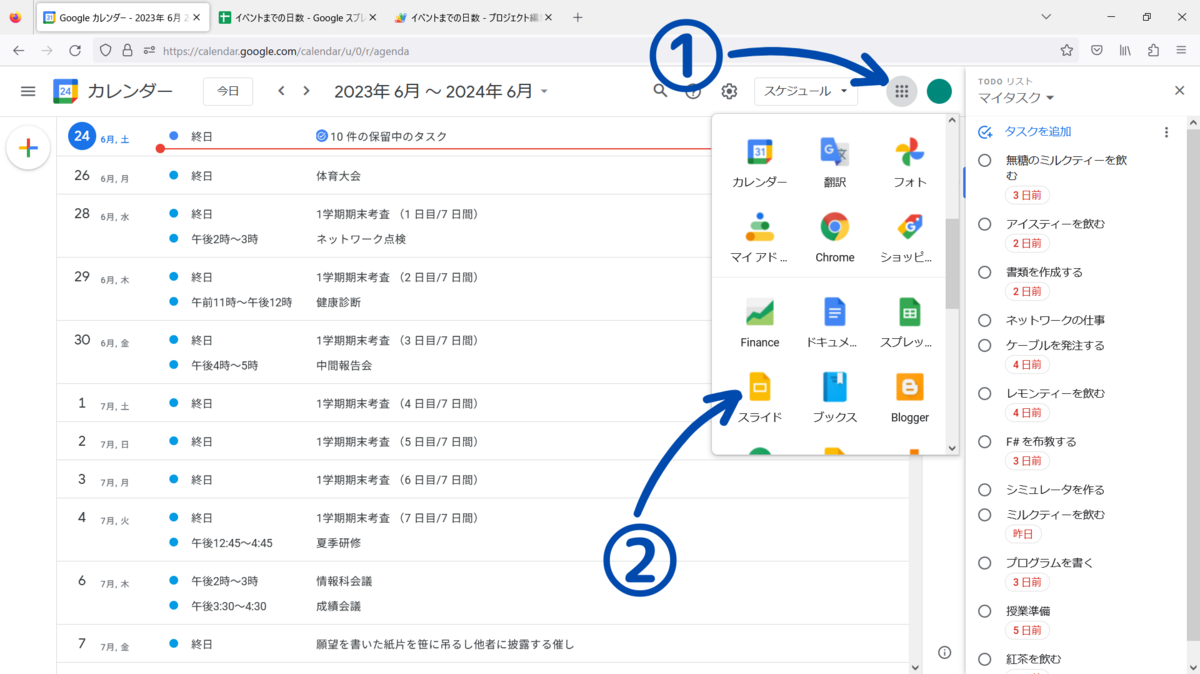Open the 中間報告会 event

(x=344, y=365)
